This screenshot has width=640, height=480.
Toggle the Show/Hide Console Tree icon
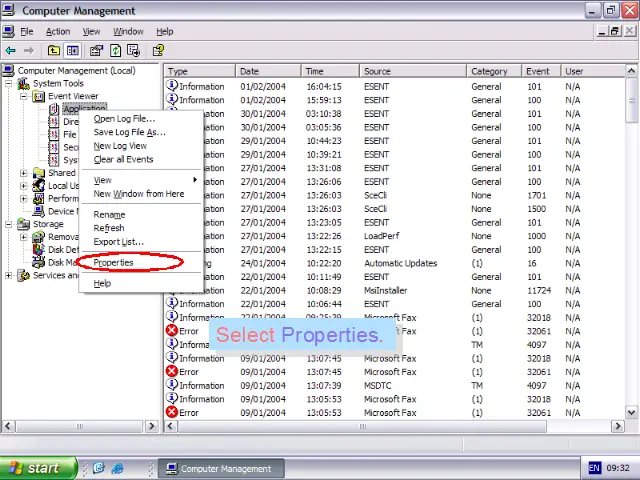point(73,51)
